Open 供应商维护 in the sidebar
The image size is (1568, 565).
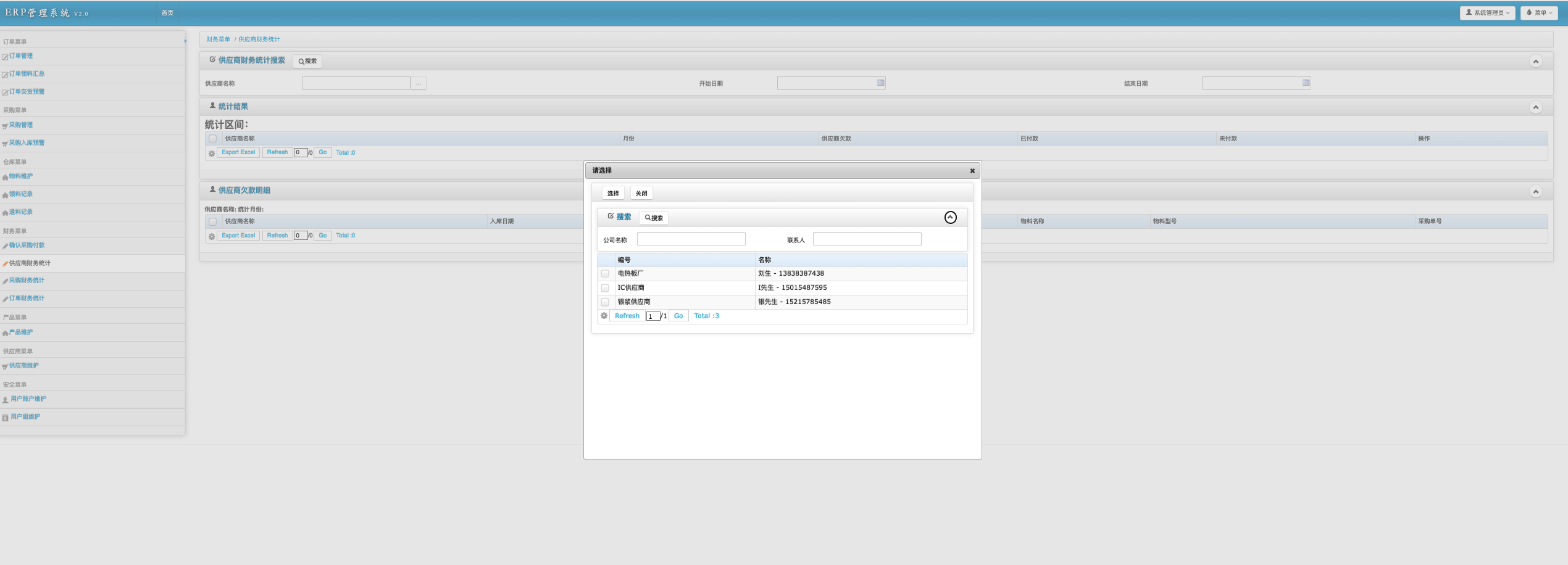pos(23,366)
